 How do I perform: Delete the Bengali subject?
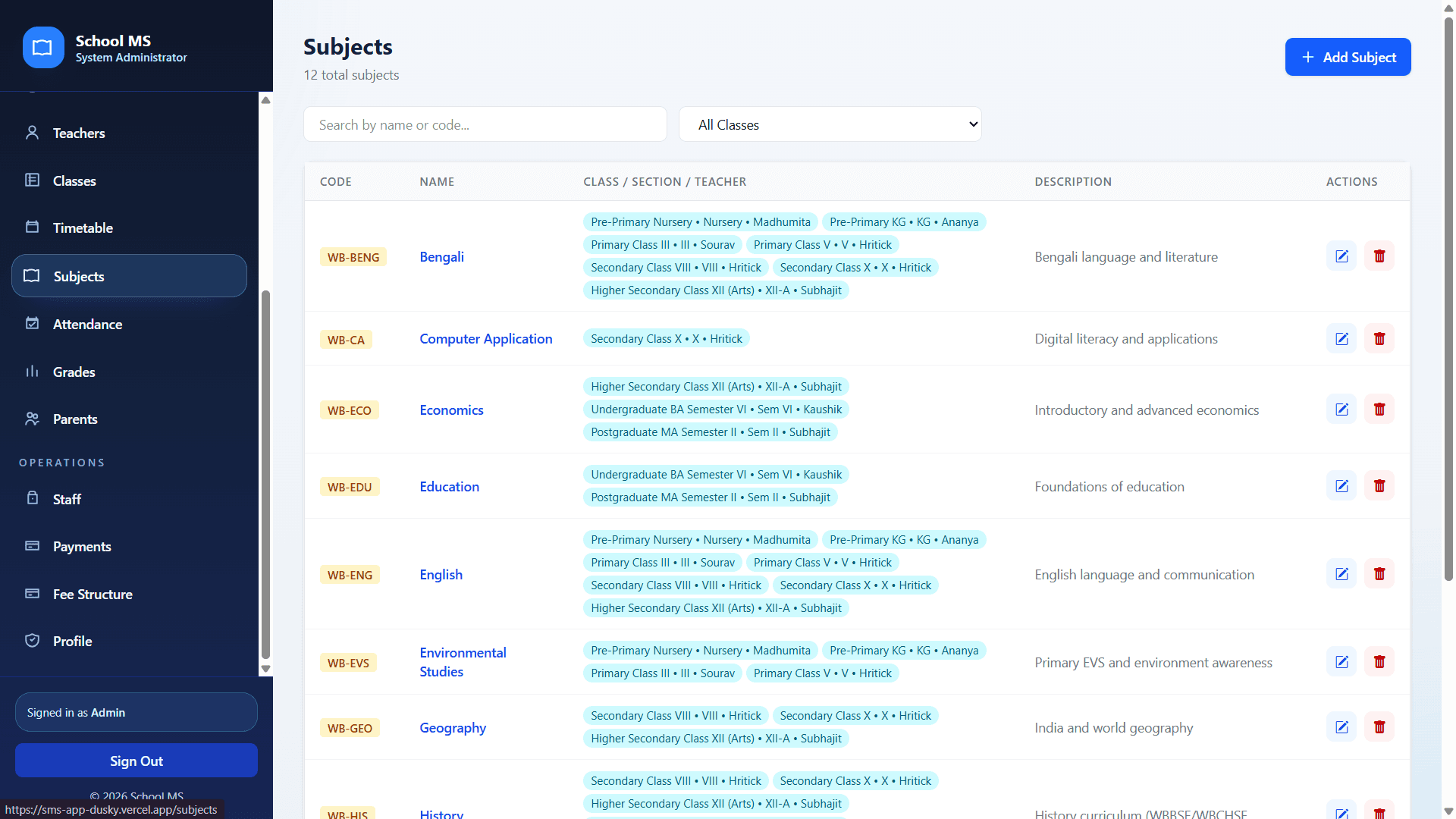(1379, 256)
